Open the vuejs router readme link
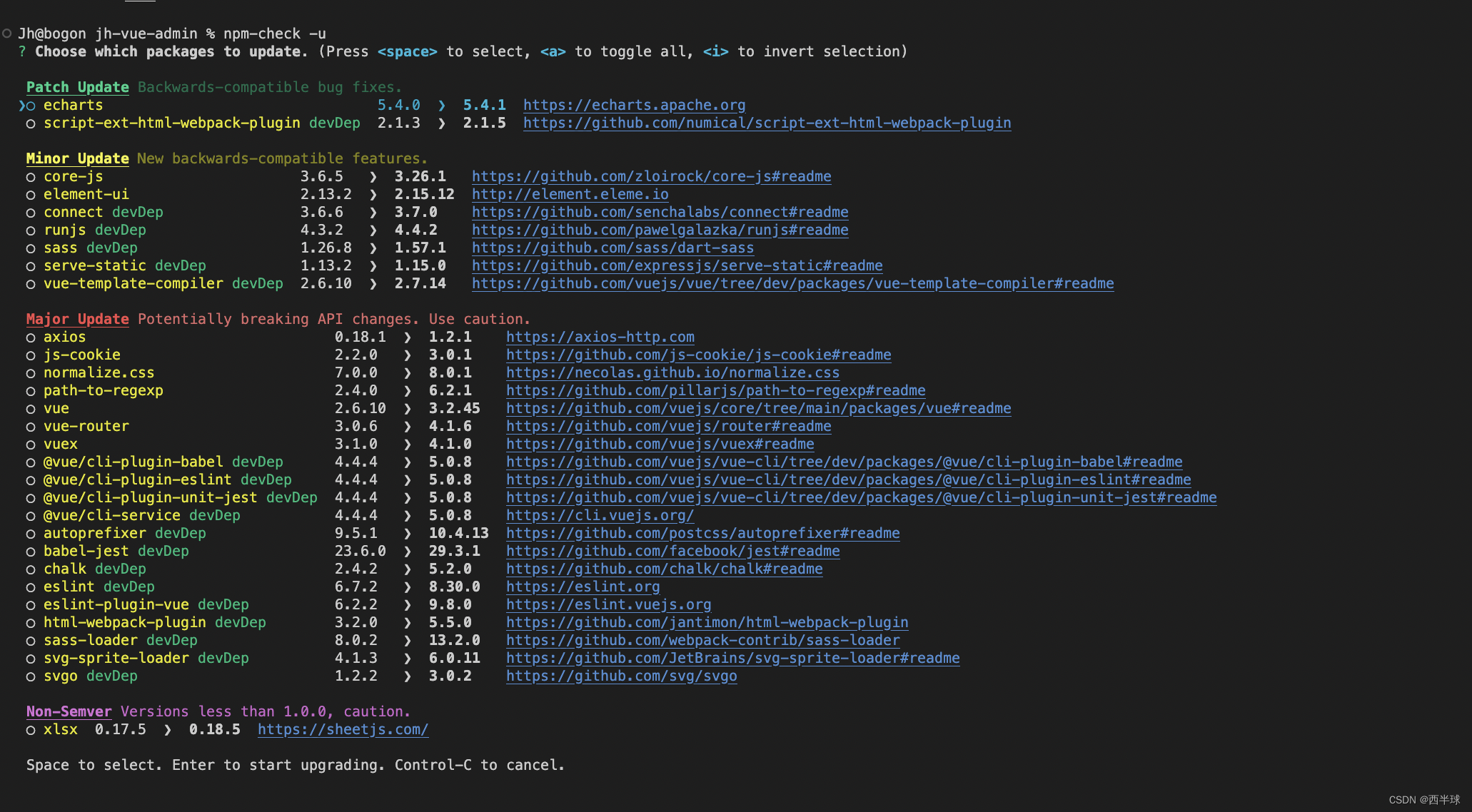Viewport: 1472px width, 812px height. (668, 427)
